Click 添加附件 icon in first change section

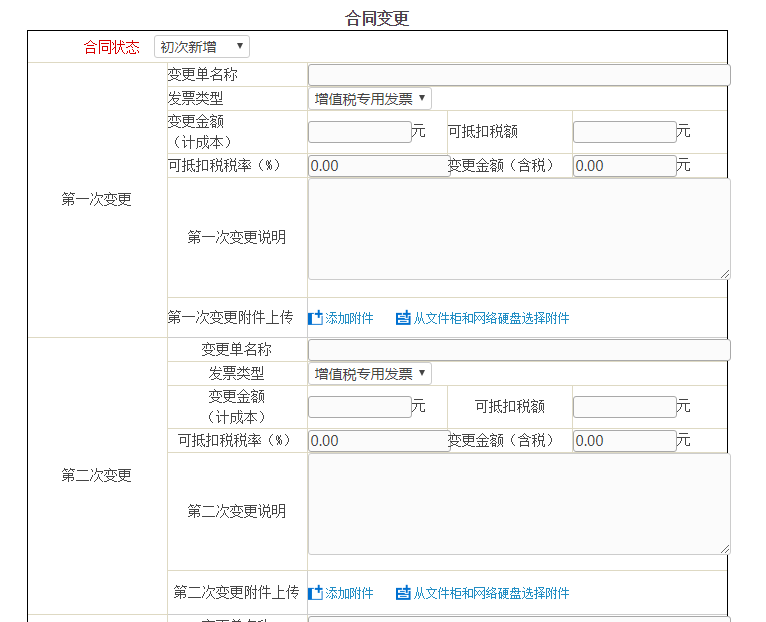(315, 318)
